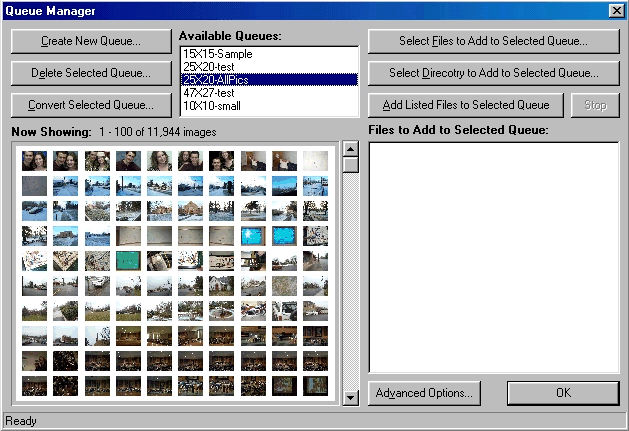629x431 pixels.
Task: Select the highlighted 25X20-AllPics queue
Action: [268, 79]
